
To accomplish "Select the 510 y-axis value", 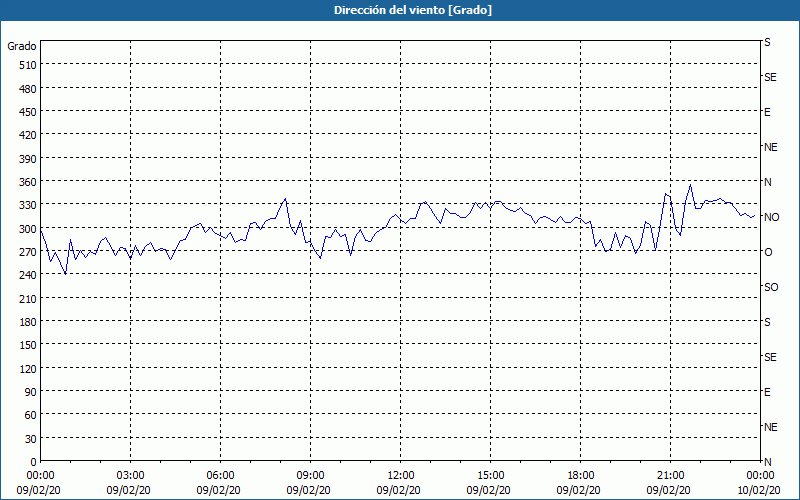I will (x=27, y=65).
